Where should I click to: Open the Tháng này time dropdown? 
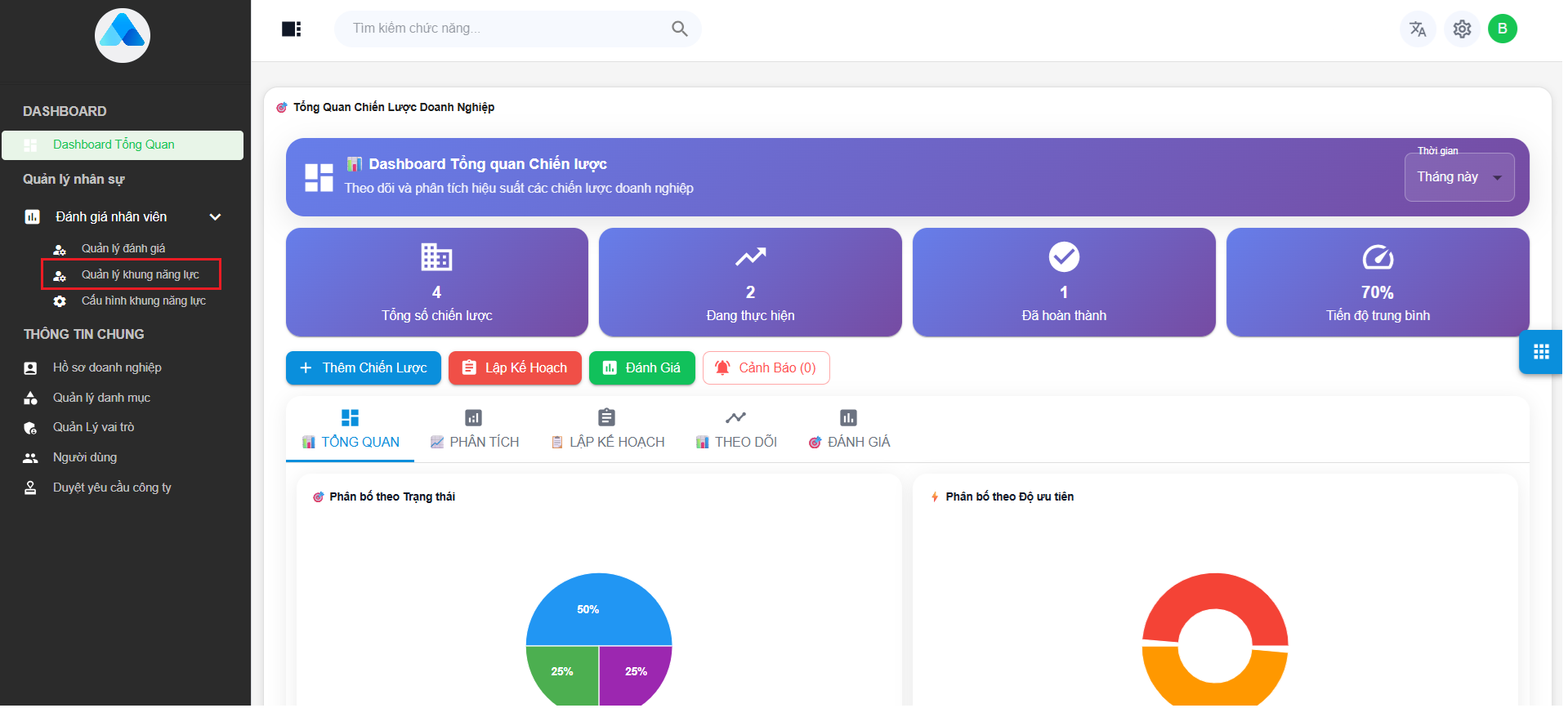tap(1459, 177)
